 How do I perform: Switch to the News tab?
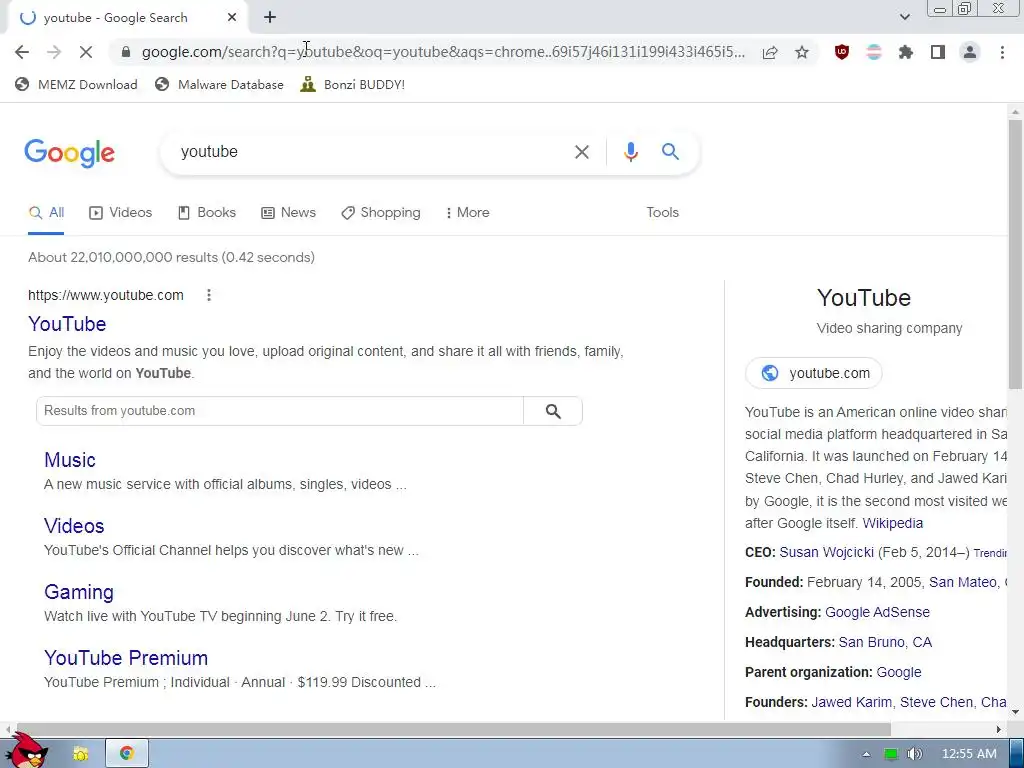coord(289,213)
